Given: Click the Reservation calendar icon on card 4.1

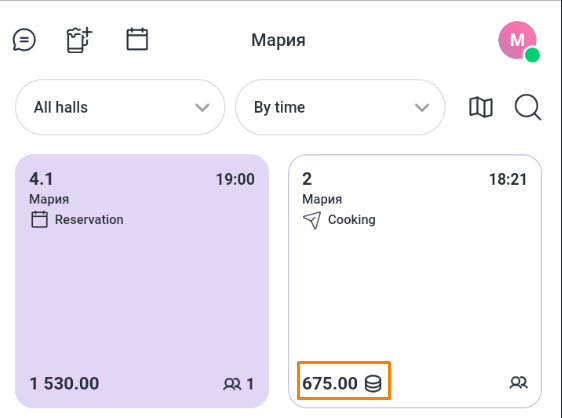Looking at the screenshot, I should point(39,219).
